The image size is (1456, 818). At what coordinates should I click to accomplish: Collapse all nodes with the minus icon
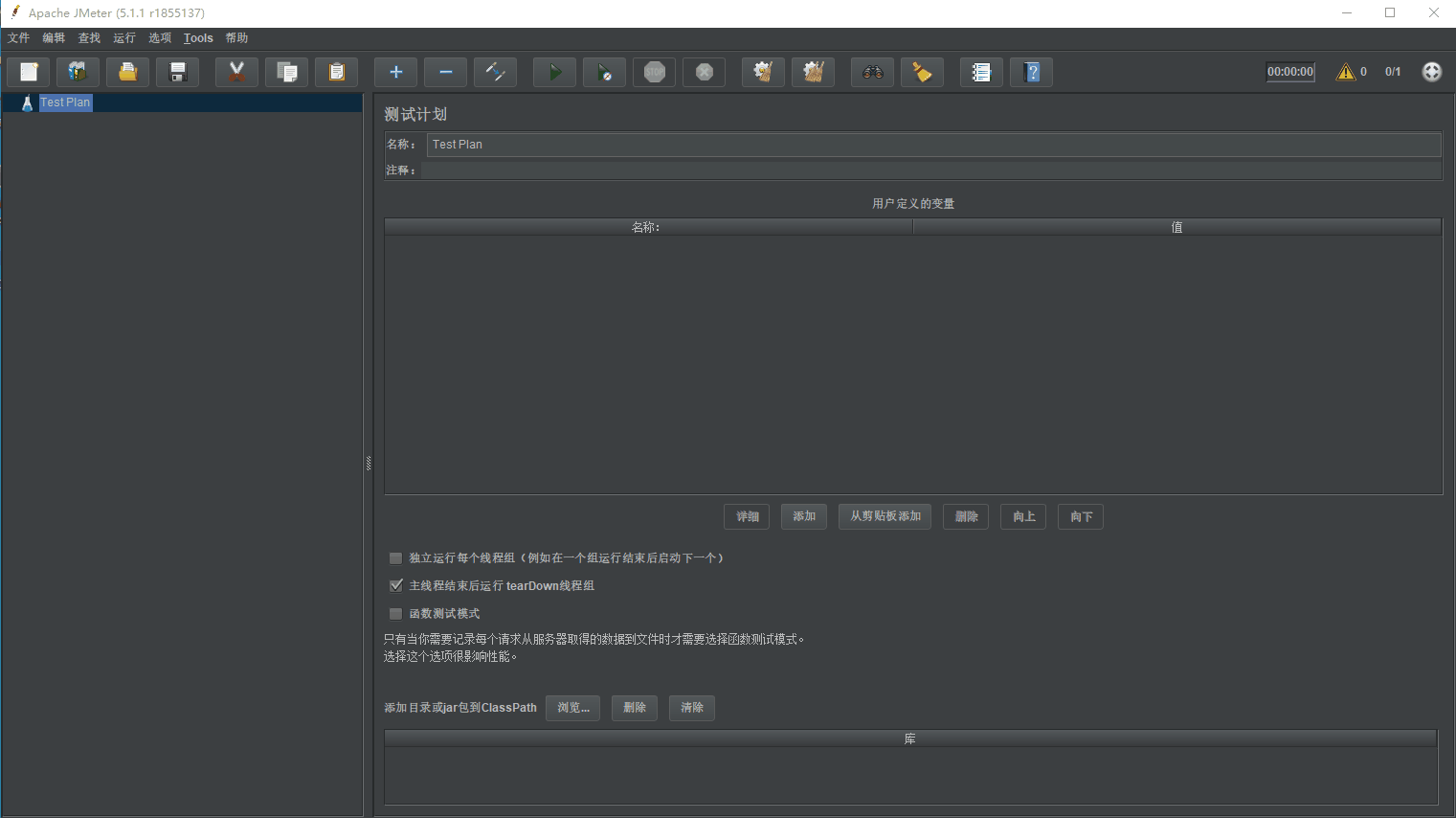coord(445,72)
